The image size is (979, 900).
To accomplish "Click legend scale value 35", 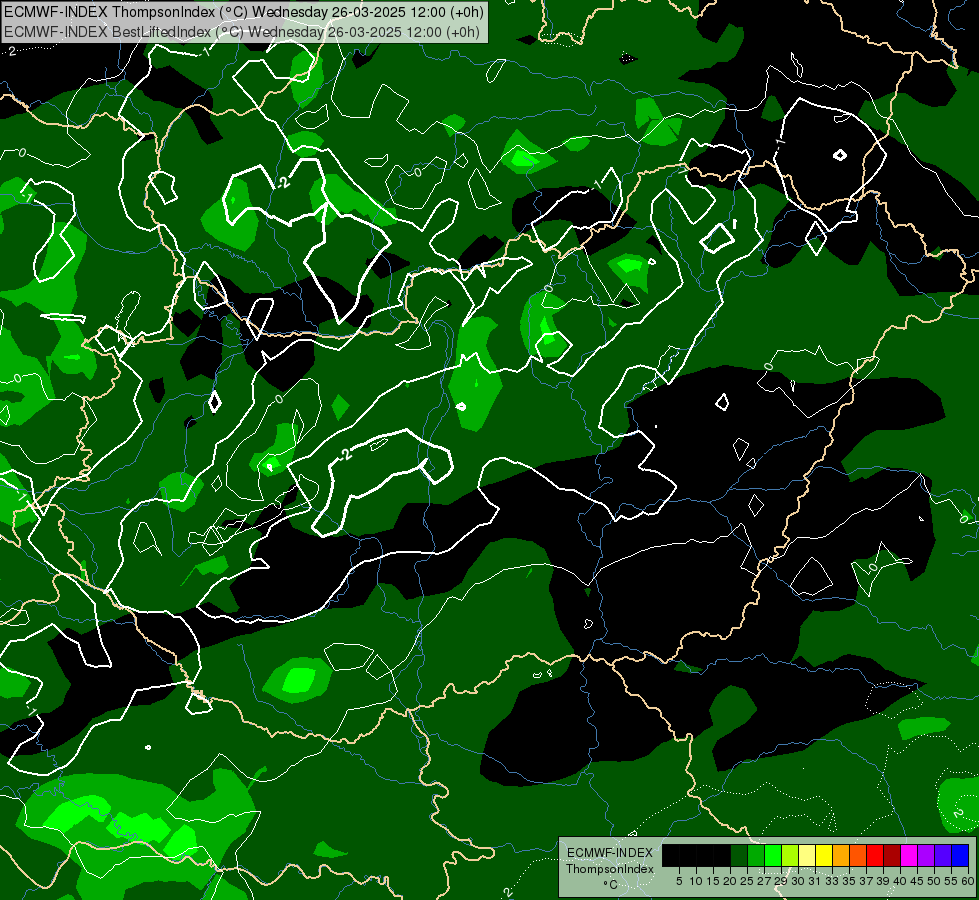I will tap(849, 881).
